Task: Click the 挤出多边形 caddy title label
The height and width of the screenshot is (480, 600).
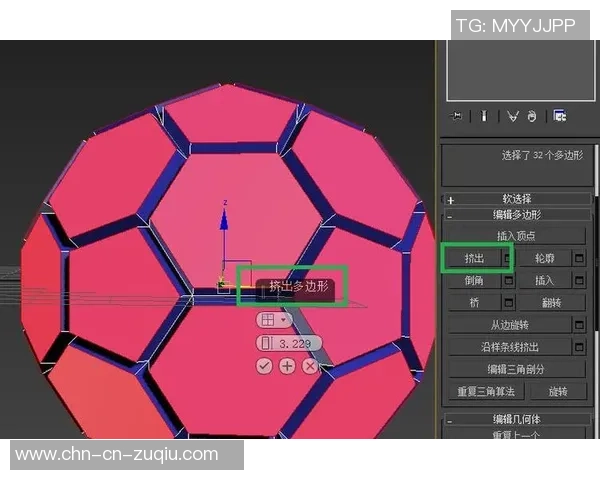Action: (x=298, y=286)
